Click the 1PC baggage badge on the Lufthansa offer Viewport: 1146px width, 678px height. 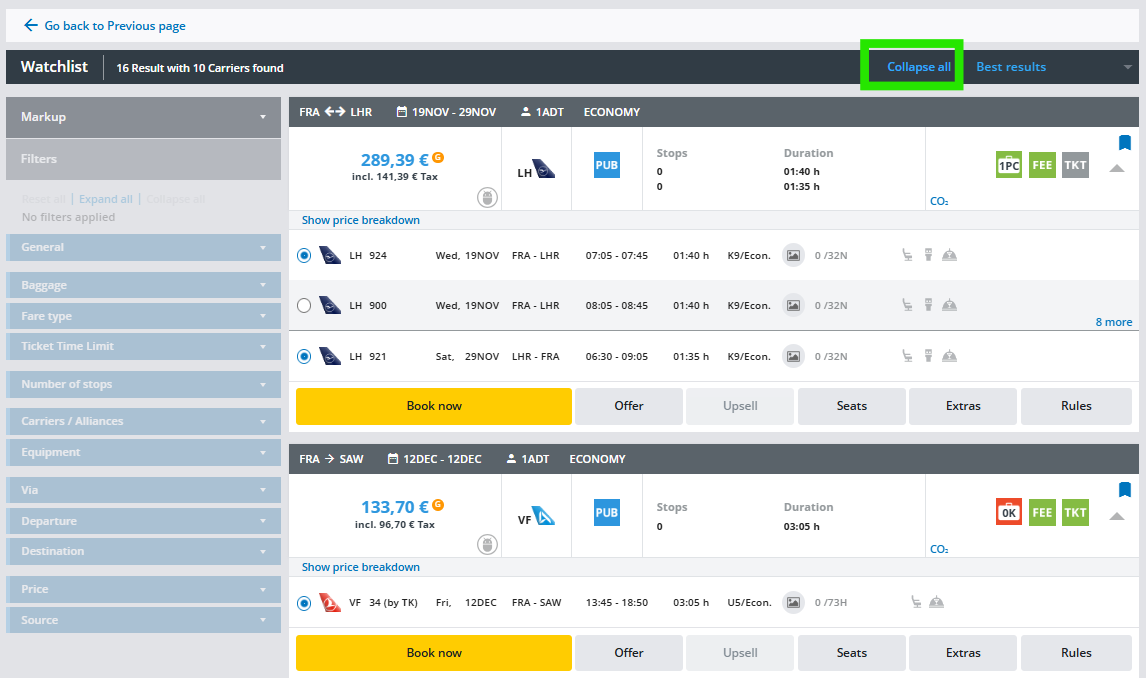coord(1009,166)
